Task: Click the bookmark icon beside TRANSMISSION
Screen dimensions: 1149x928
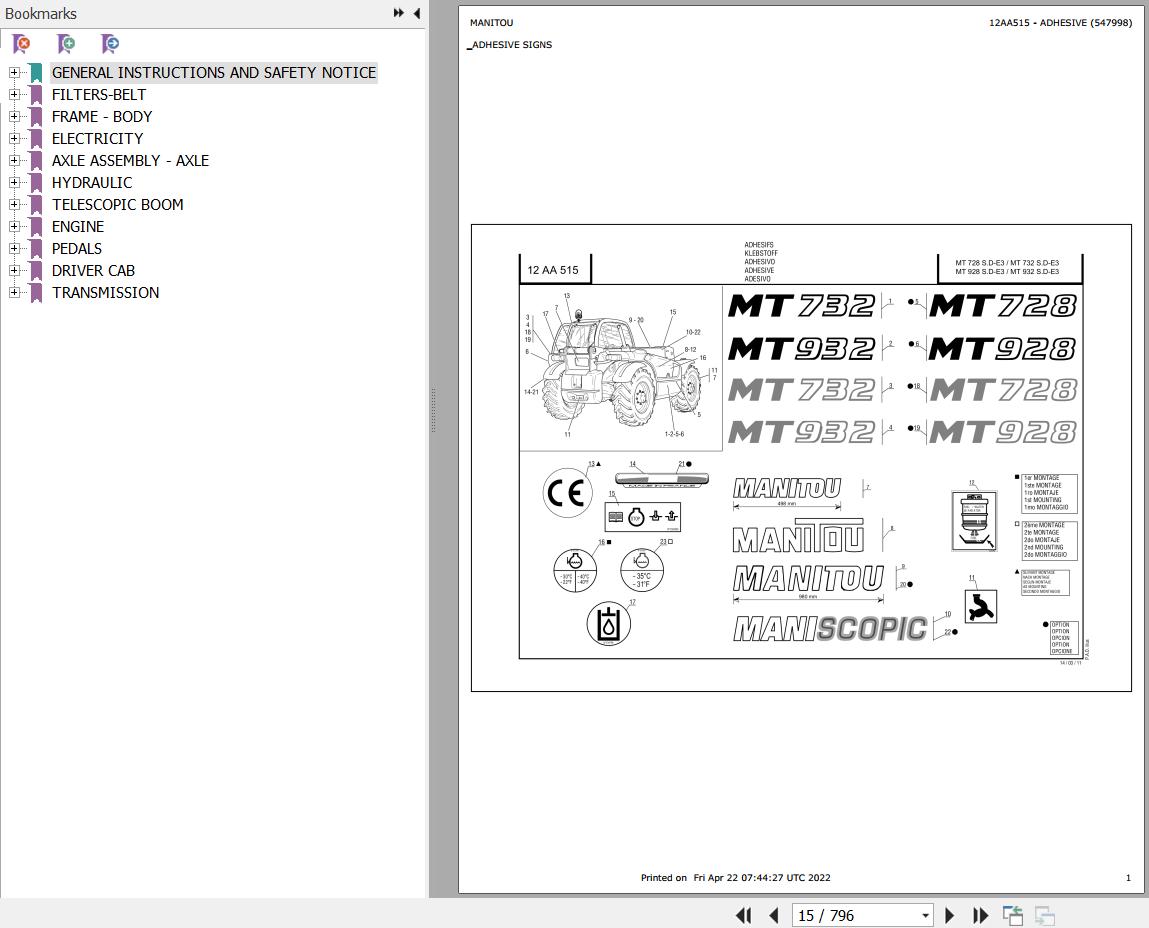Action: point(36,292)
